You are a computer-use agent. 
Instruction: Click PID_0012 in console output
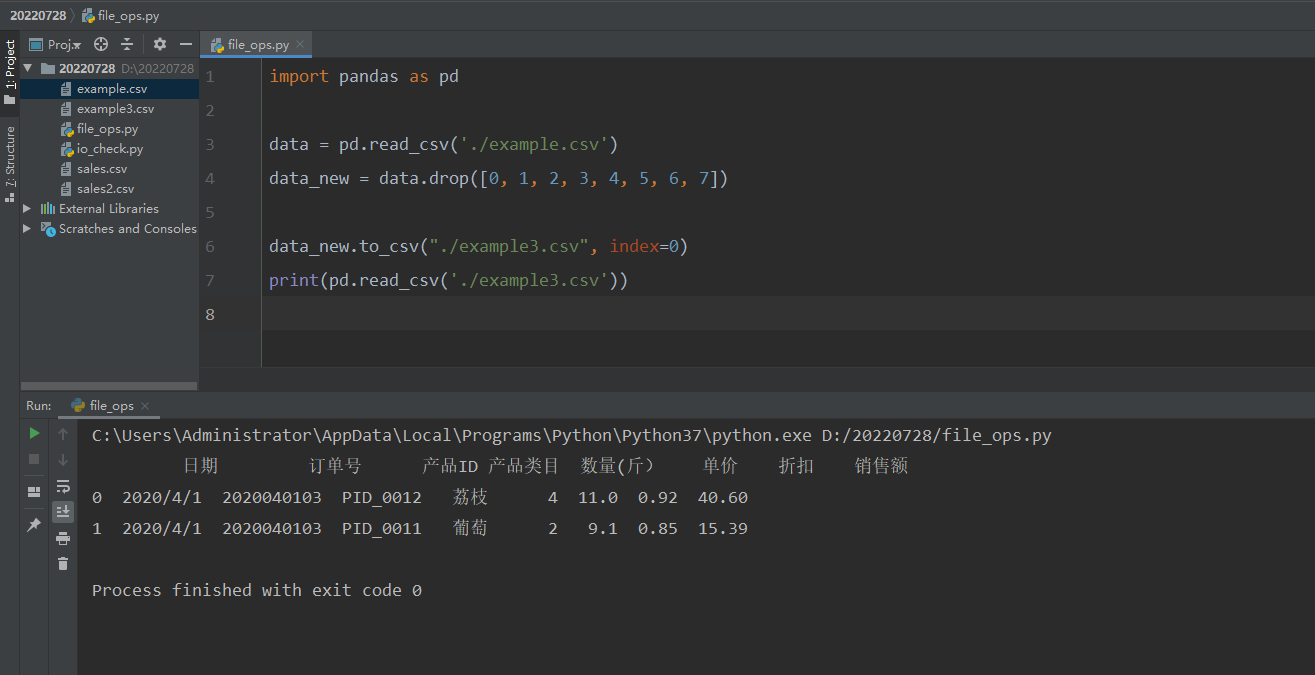pos(381,497)
